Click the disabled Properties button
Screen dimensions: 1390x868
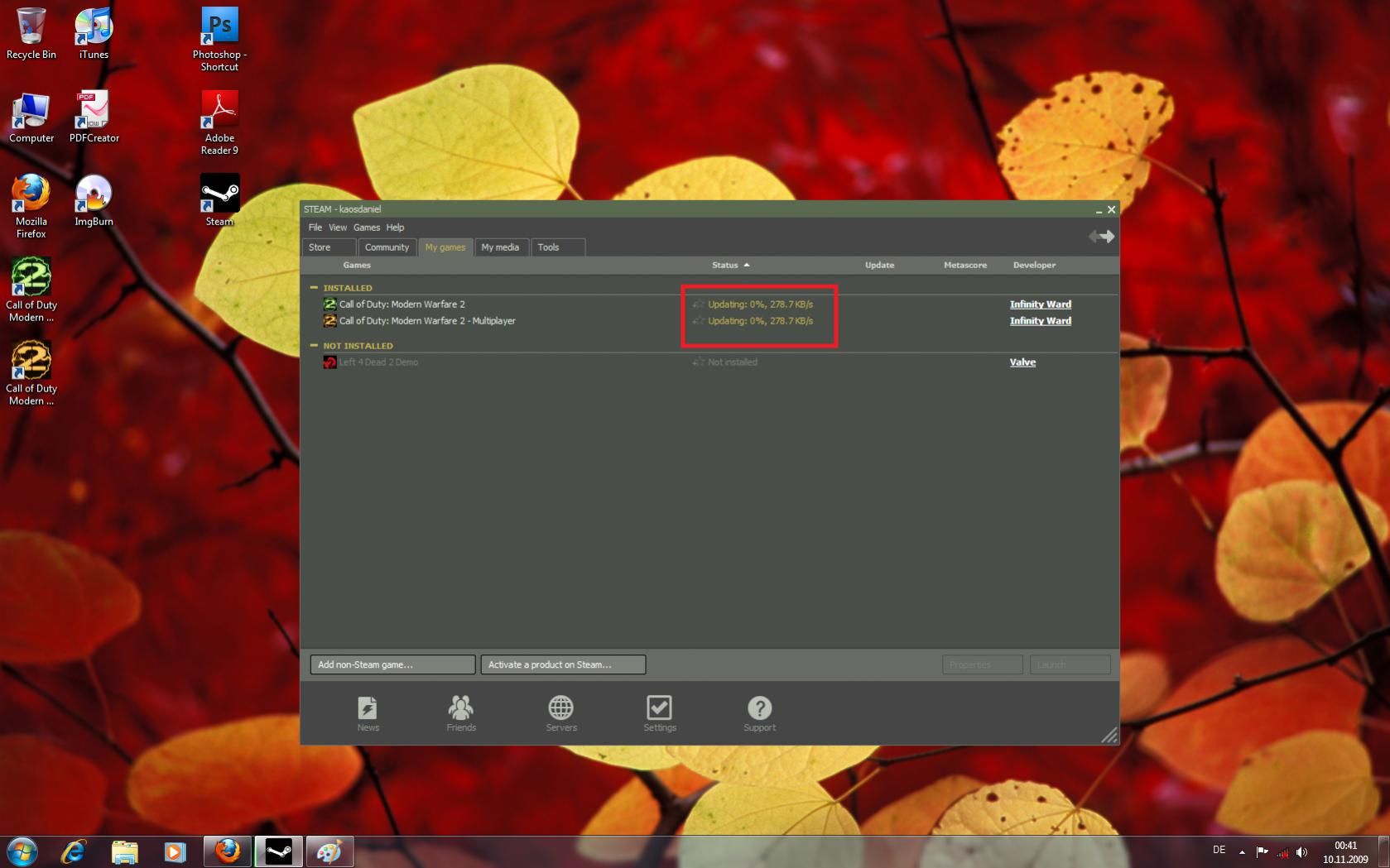pos(983,664)
